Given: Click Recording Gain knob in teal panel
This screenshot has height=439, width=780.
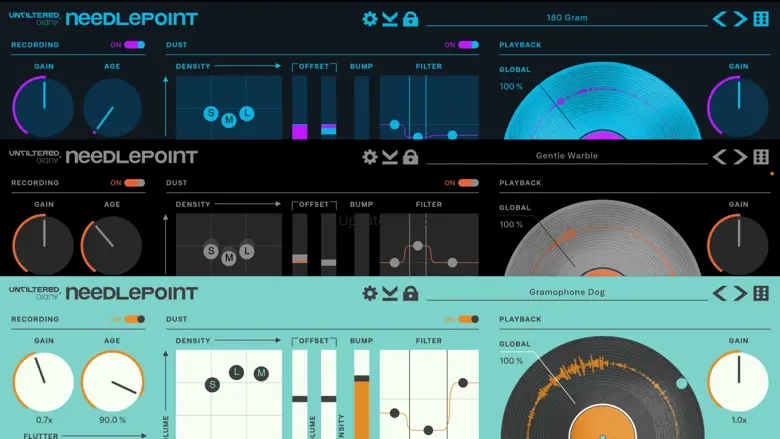Looking at the screenshot, I should (44, 382).
